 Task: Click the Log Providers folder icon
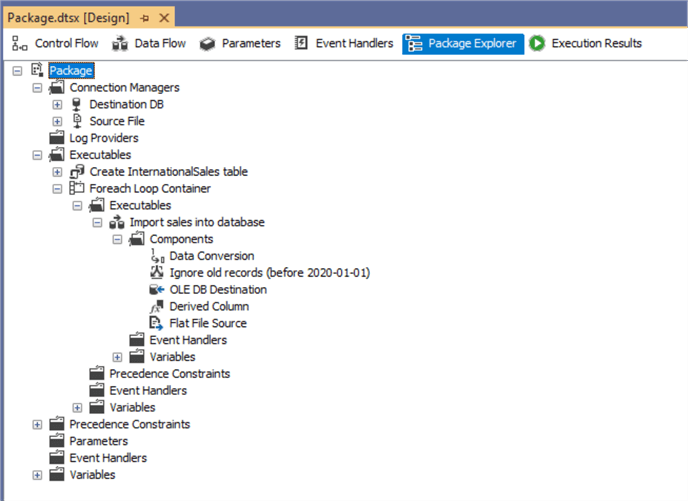click(57, 138)
